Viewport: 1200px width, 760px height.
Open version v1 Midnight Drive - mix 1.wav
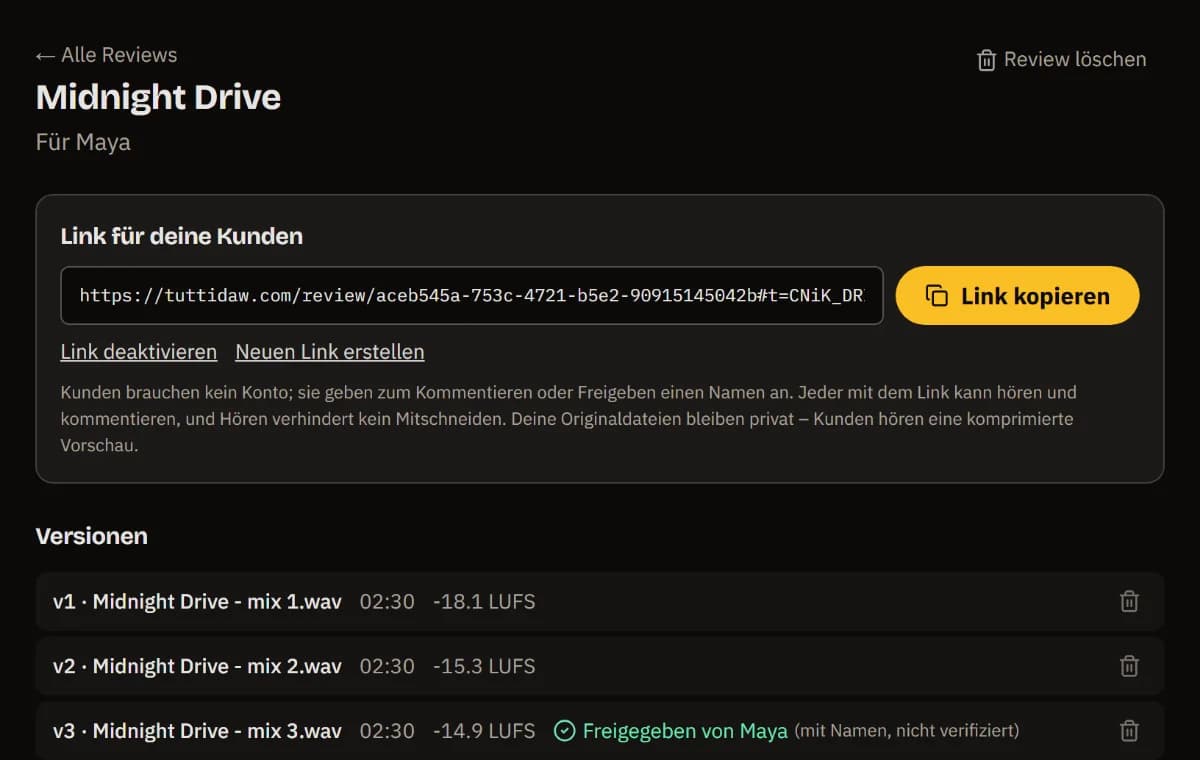coord(600,601)
